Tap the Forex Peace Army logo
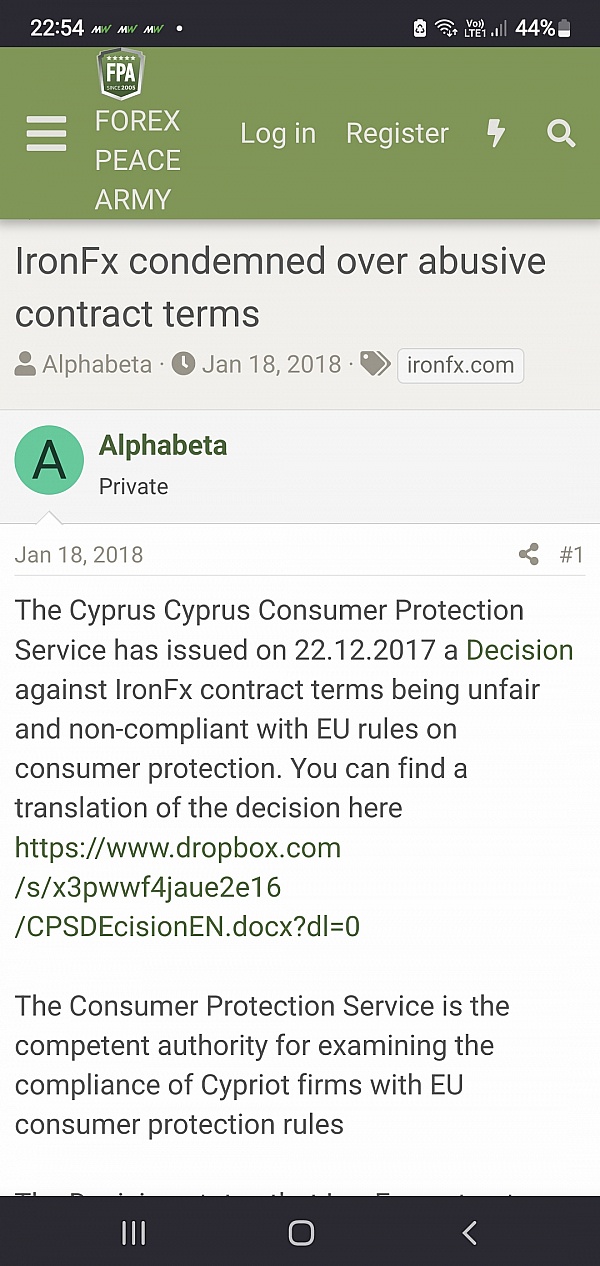600x1266 pixels. pyautogui.click(x=120, y=74)
